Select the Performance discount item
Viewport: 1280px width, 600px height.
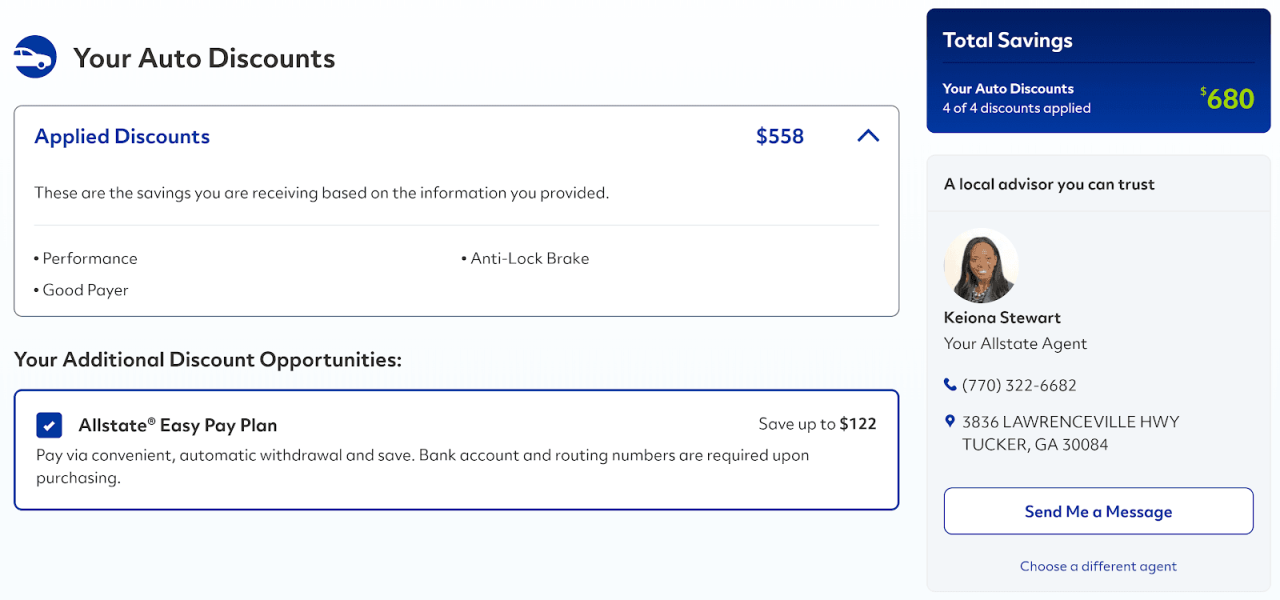[x=89, y=258]
